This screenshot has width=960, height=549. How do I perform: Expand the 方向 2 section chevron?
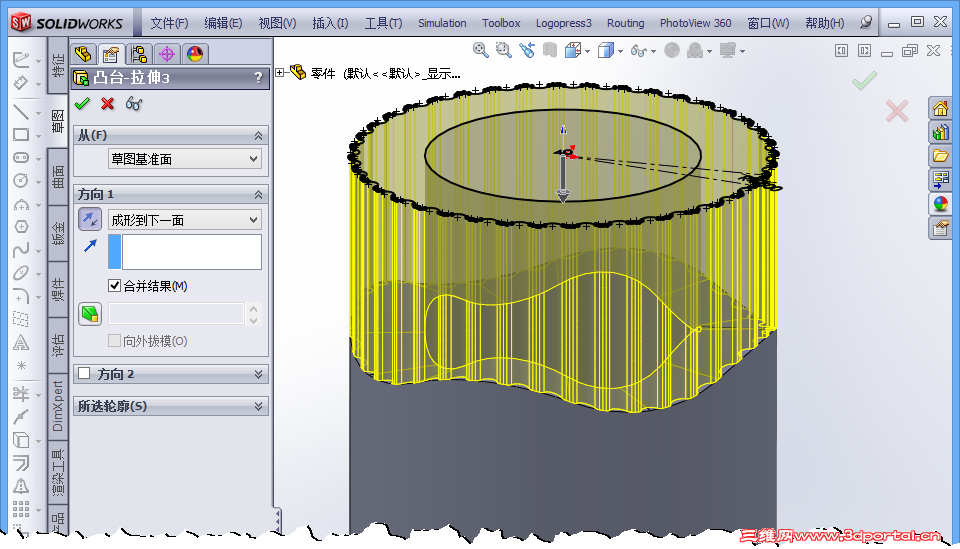258,374
